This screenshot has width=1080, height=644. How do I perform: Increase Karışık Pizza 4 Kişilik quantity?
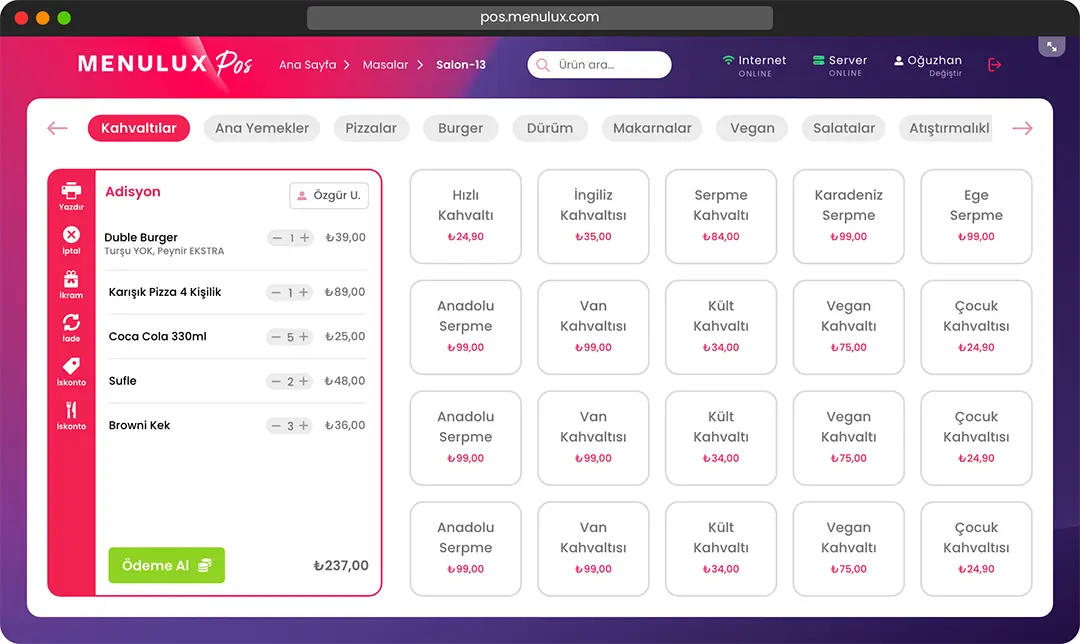point(303,292)
